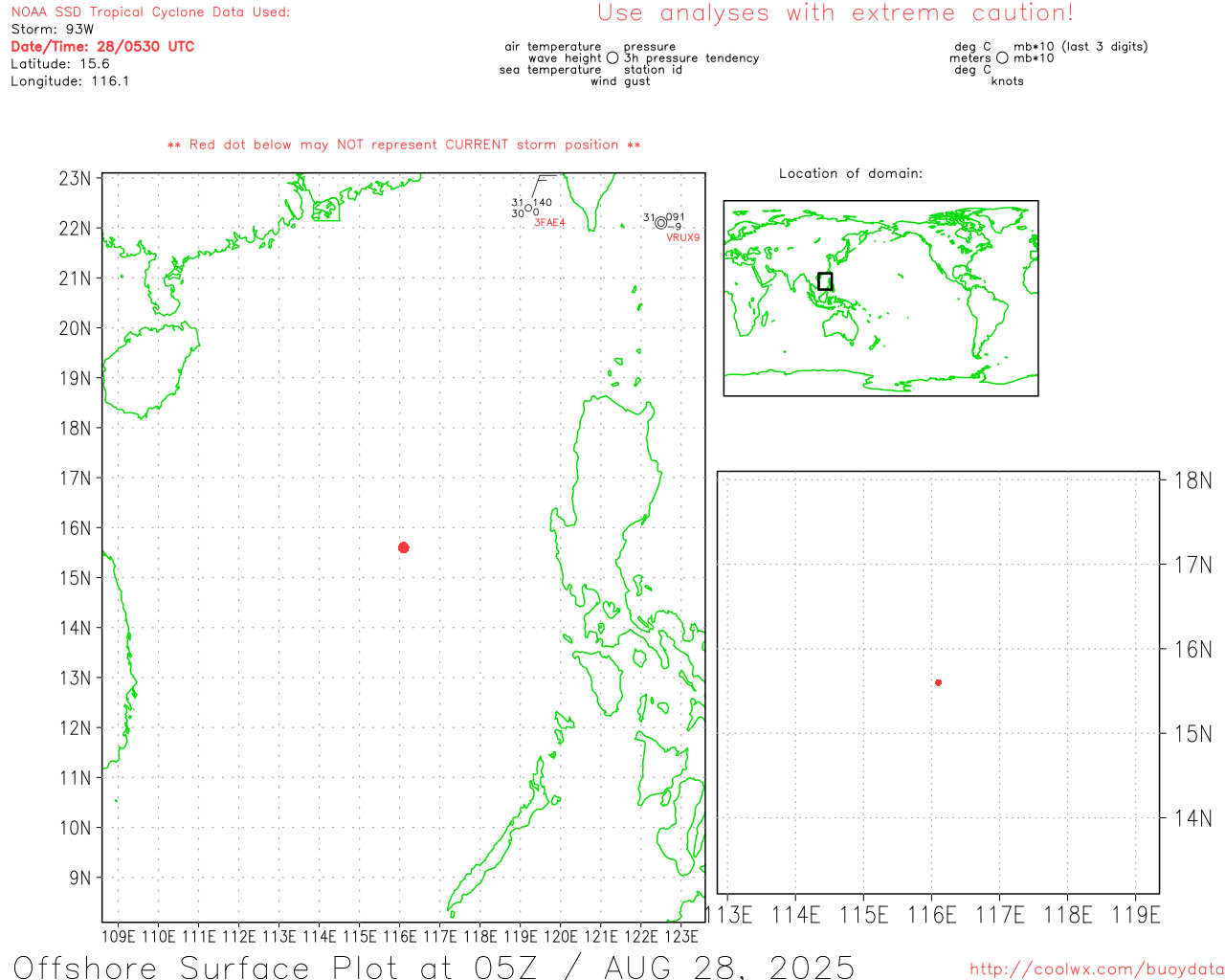This screenshot has width=1225, height=980.
Task: Open the coolwx.com/buoydata link
Action: tap(1097, 969)
